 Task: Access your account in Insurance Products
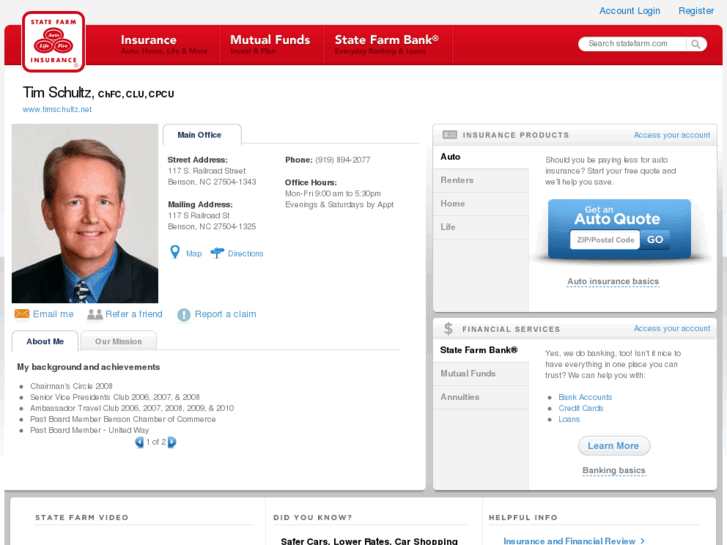pyautogui.click(x=672, y=135)
